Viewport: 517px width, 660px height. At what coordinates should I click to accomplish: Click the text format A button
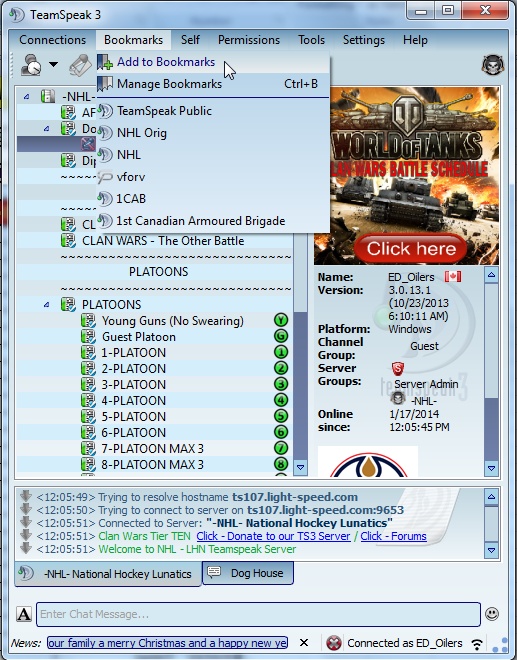coord(24,614)
